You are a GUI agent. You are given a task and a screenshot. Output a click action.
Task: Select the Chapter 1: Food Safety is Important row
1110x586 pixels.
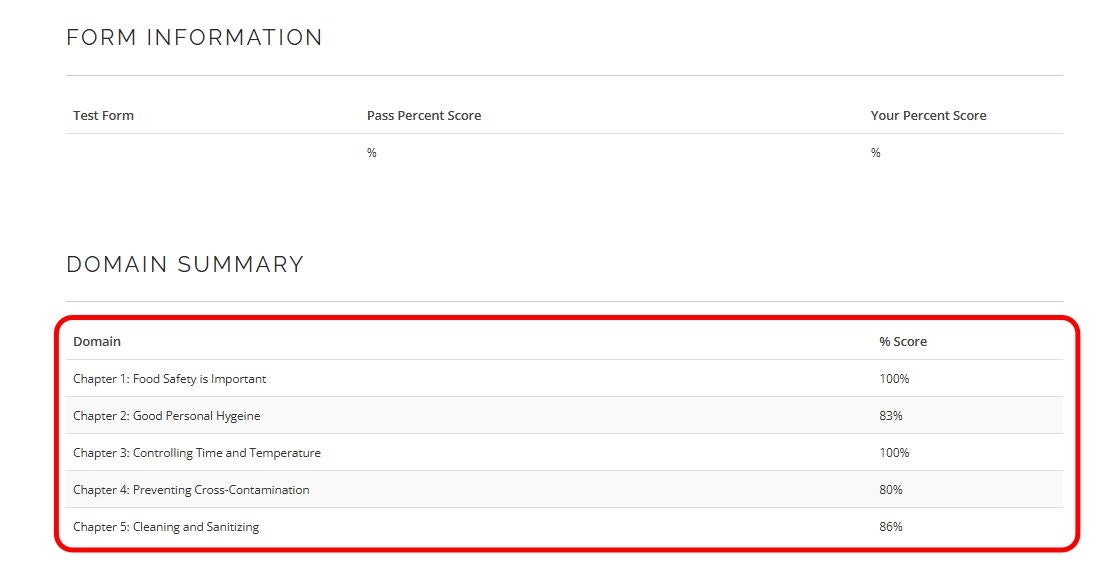pyautogui.click(x=170, y=379)
